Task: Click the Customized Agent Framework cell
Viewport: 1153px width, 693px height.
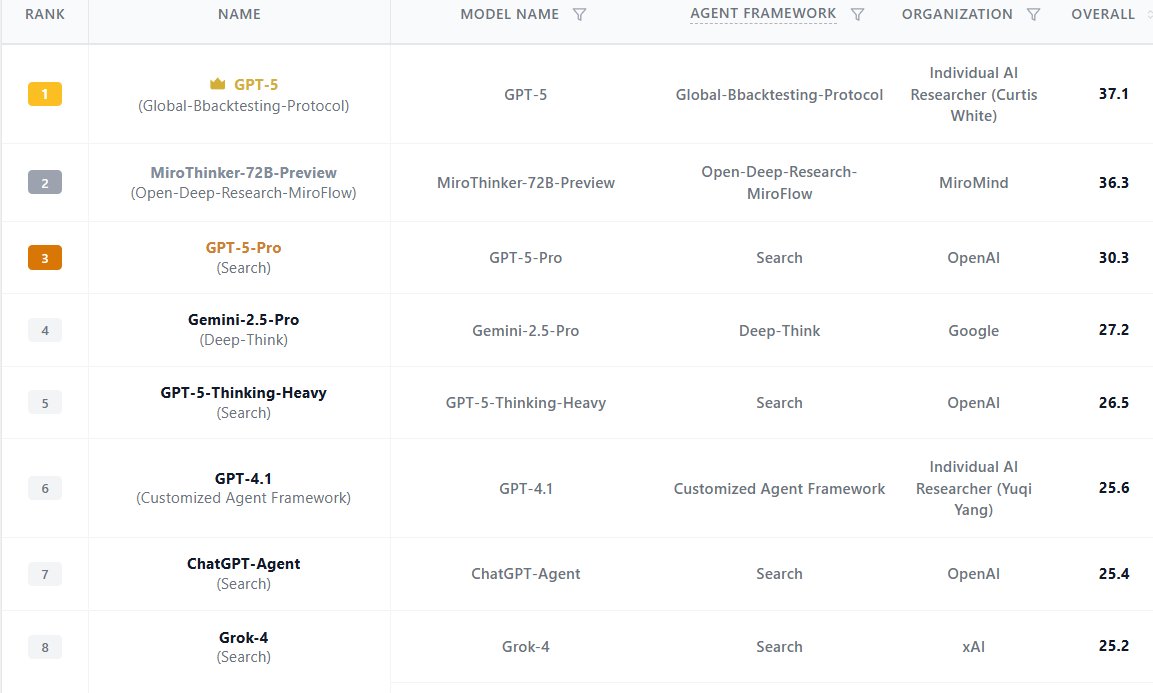Action: coord(779,489)
